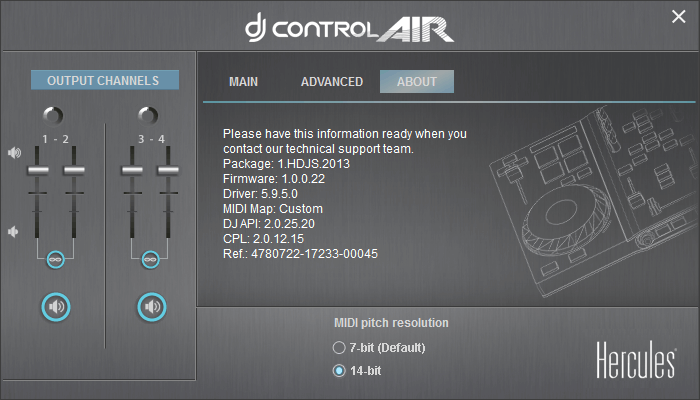This screenshot has height=400, width=700.
Task: Click channel 1 volume fader handle
Action: coord(38,170)
